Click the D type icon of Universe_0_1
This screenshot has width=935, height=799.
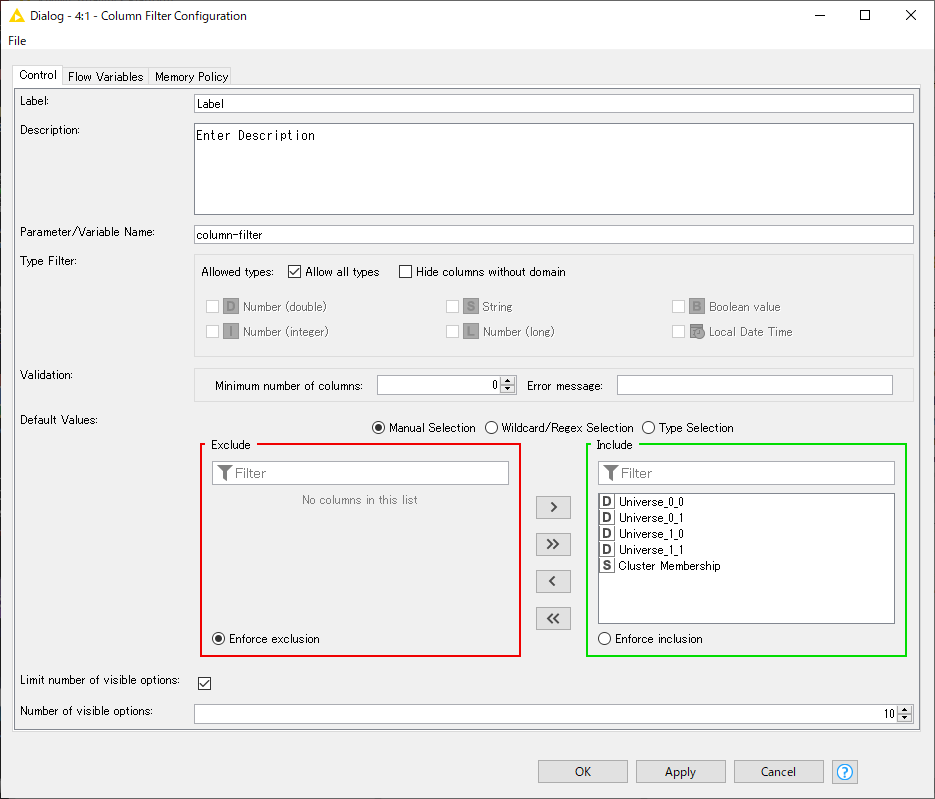point(606,518)
